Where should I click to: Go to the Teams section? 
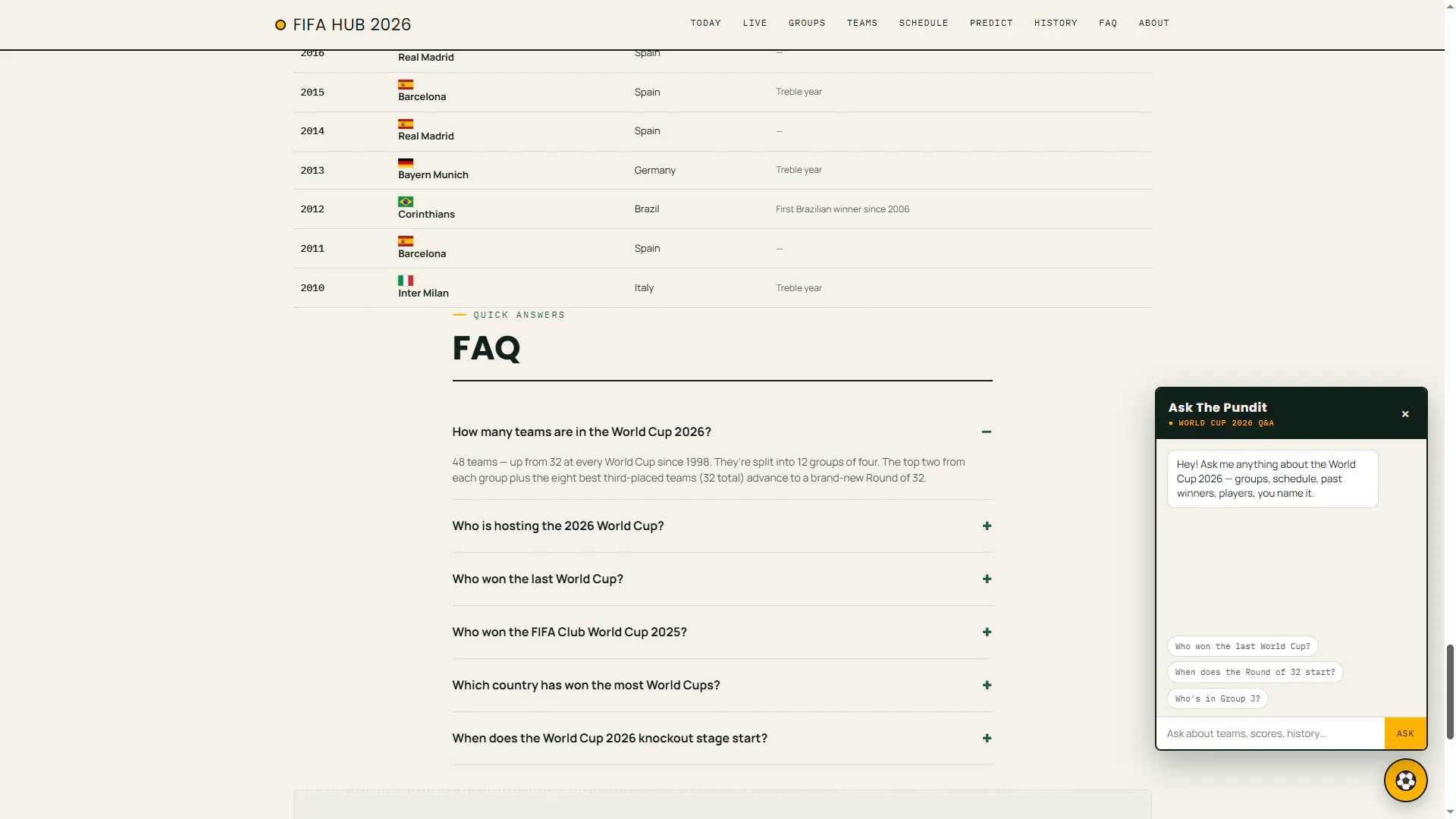click(862, 23)
